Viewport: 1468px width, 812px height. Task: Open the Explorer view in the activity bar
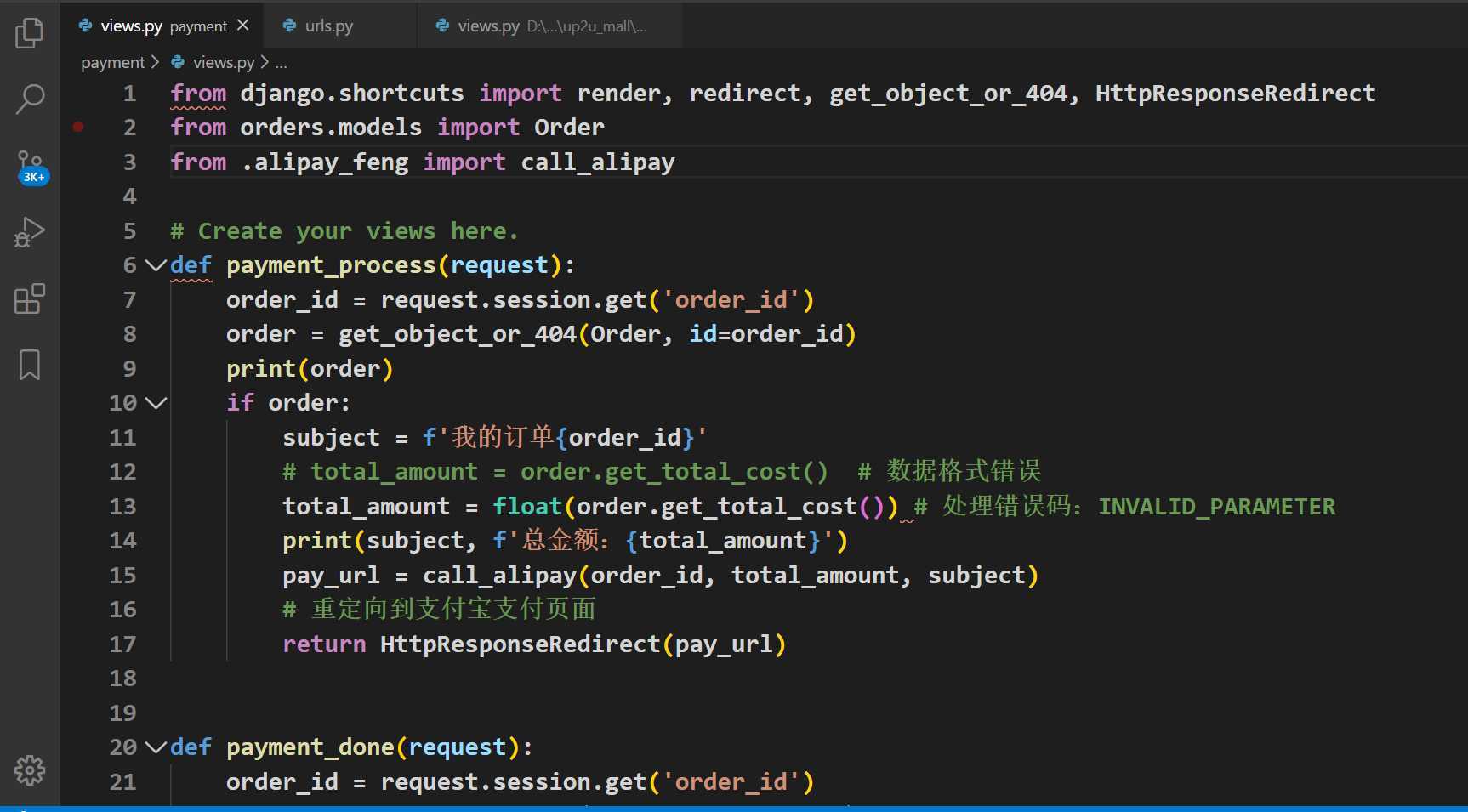30,33
